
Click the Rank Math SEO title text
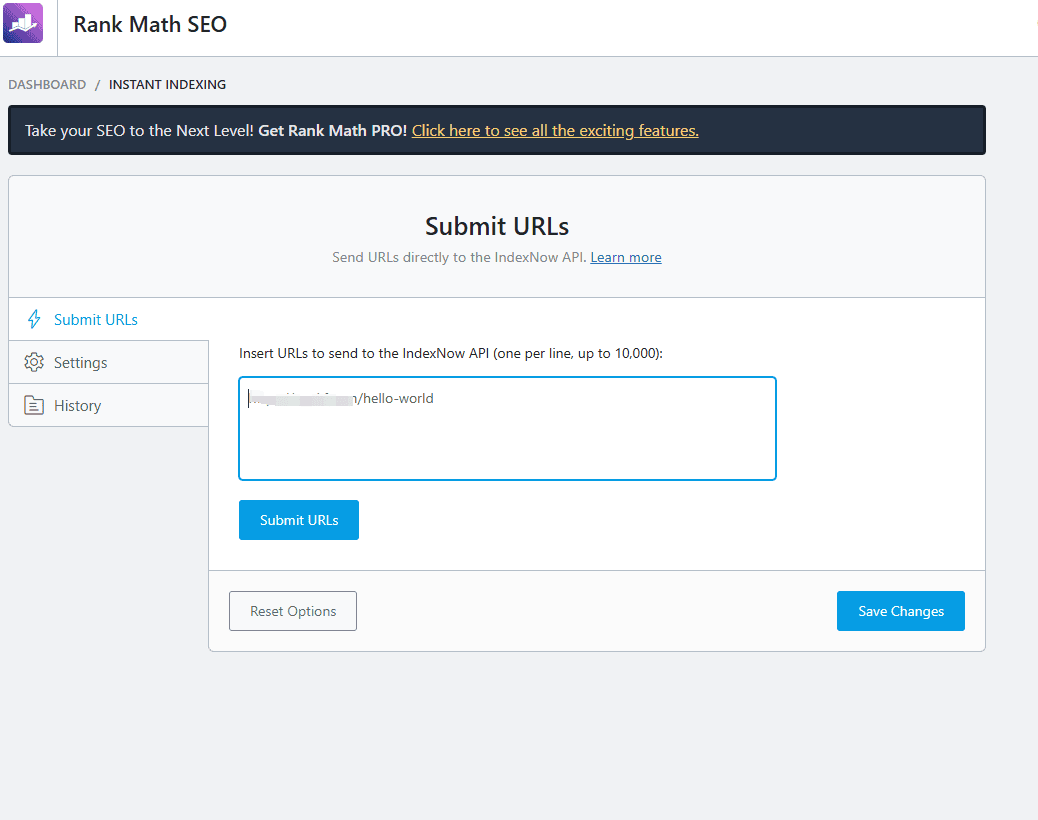pos(150,24)
